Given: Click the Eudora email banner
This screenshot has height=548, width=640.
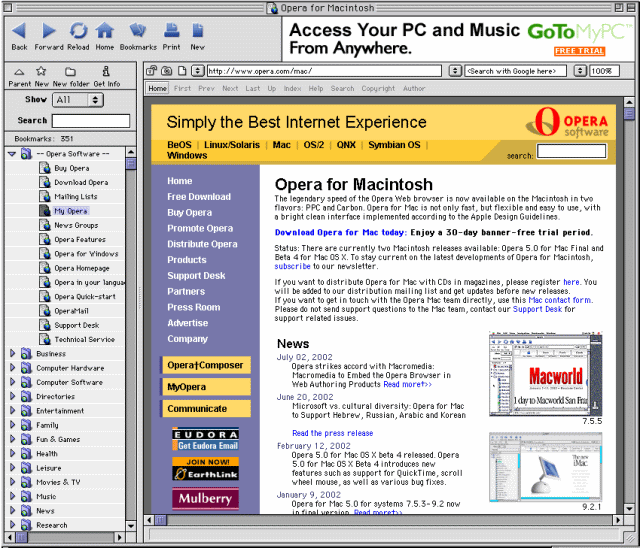Looking at the screenshot, I should tap(205, 439).
